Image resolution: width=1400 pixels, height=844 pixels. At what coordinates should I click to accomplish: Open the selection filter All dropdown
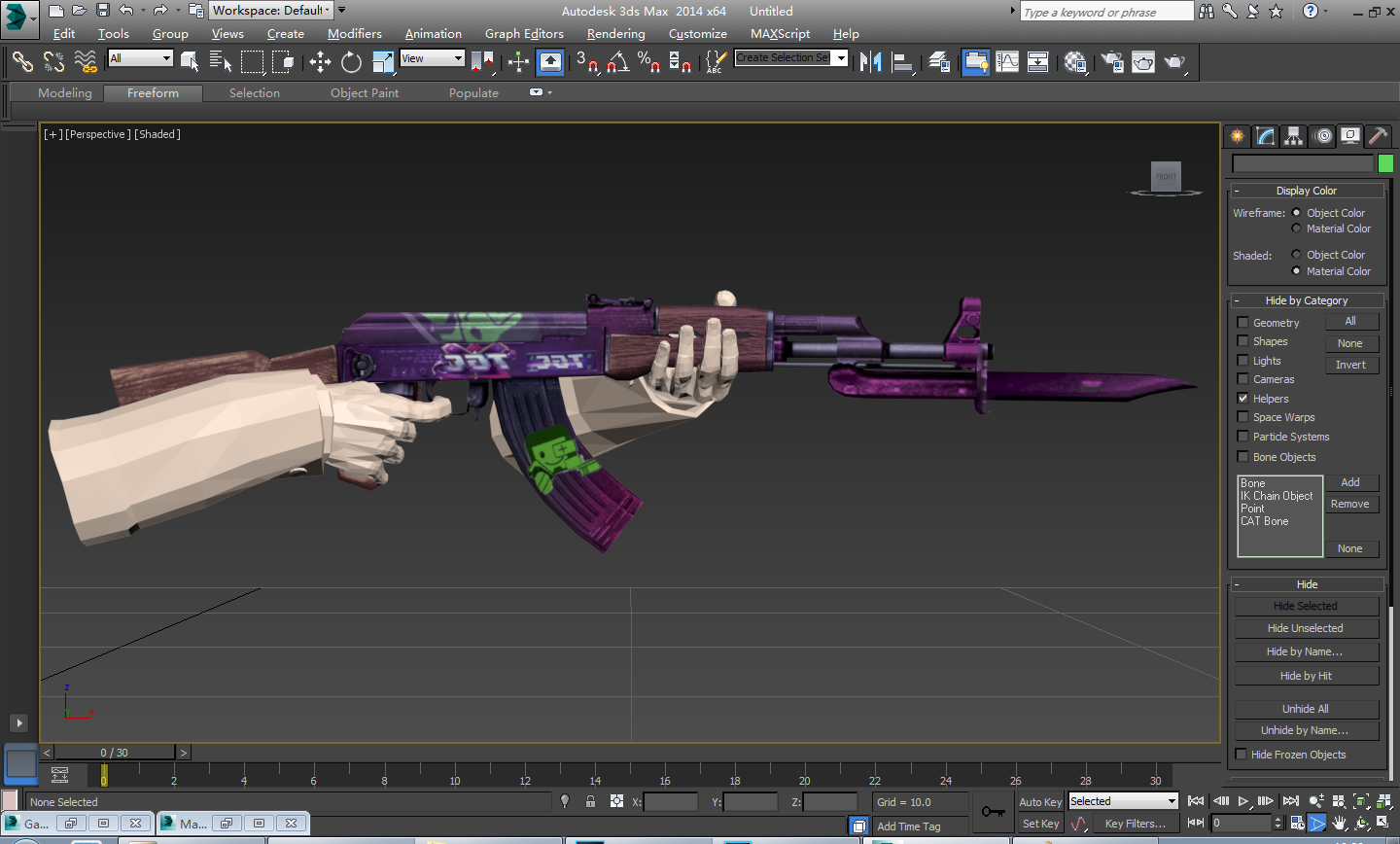140,58
